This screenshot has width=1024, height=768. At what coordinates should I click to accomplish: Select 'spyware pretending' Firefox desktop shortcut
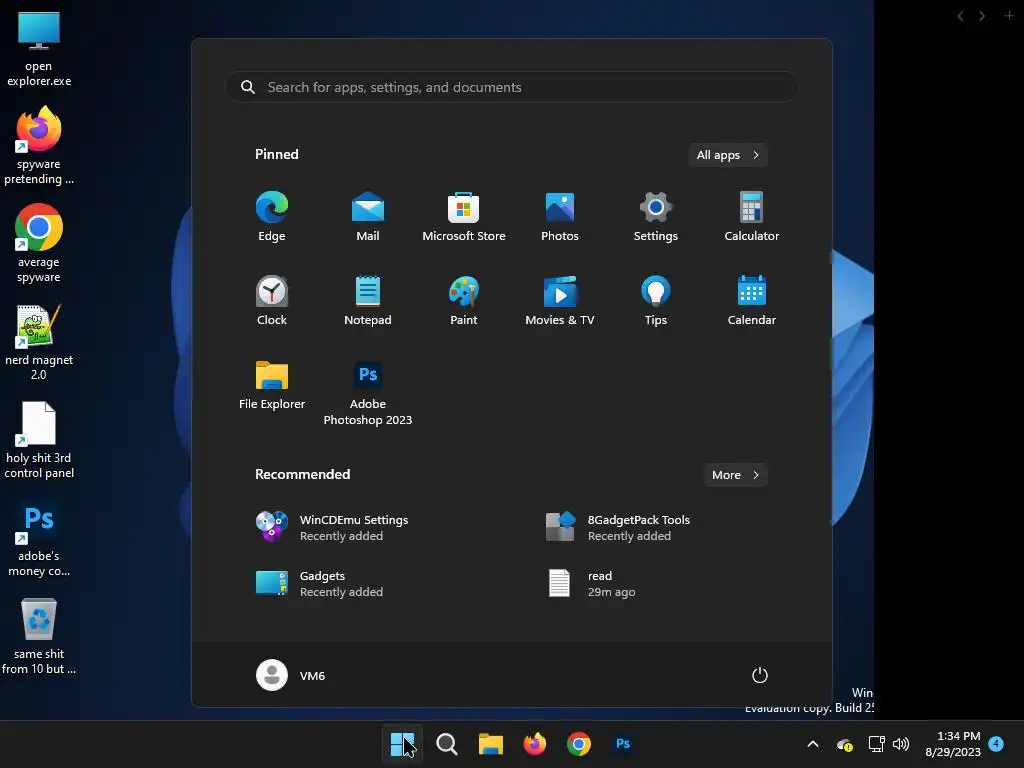[39, 146]
